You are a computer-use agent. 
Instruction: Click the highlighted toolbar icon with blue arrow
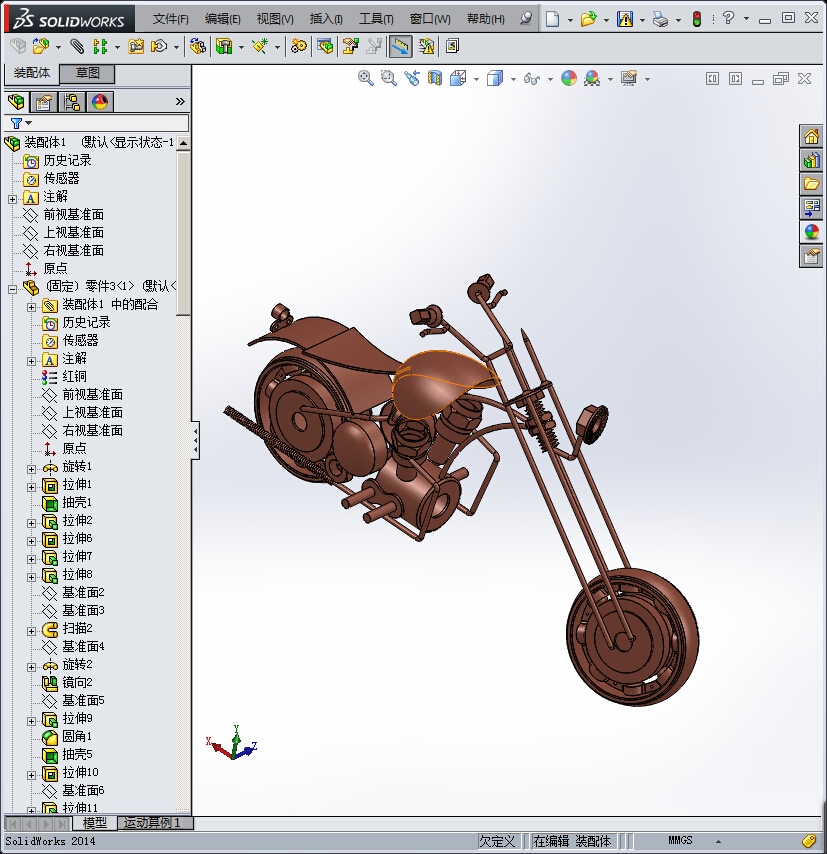[x=400, y=47]
